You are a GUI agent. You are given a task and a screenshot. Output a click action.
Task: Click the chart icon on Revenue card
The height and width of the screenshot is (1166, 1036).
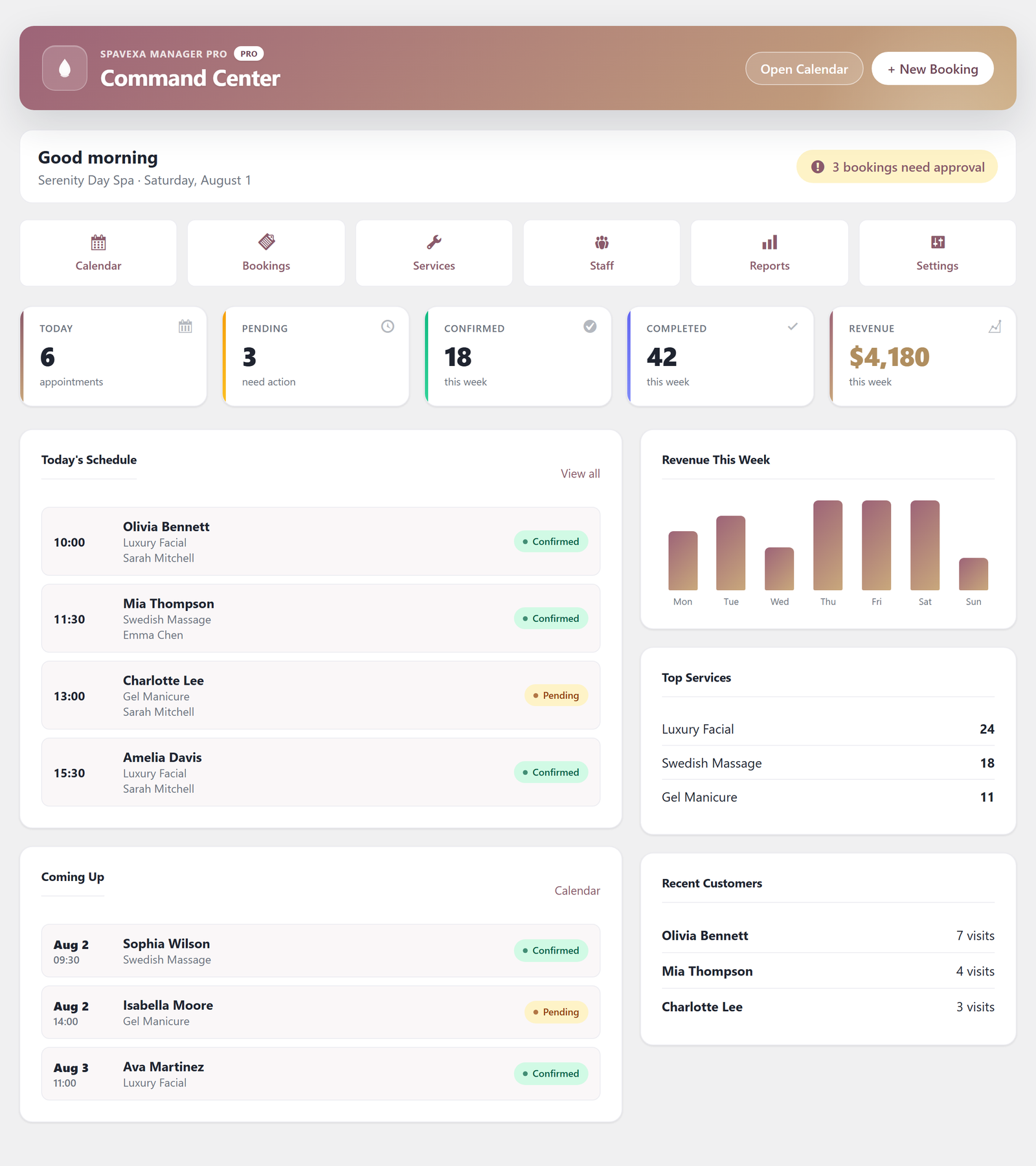click(995, 326)
